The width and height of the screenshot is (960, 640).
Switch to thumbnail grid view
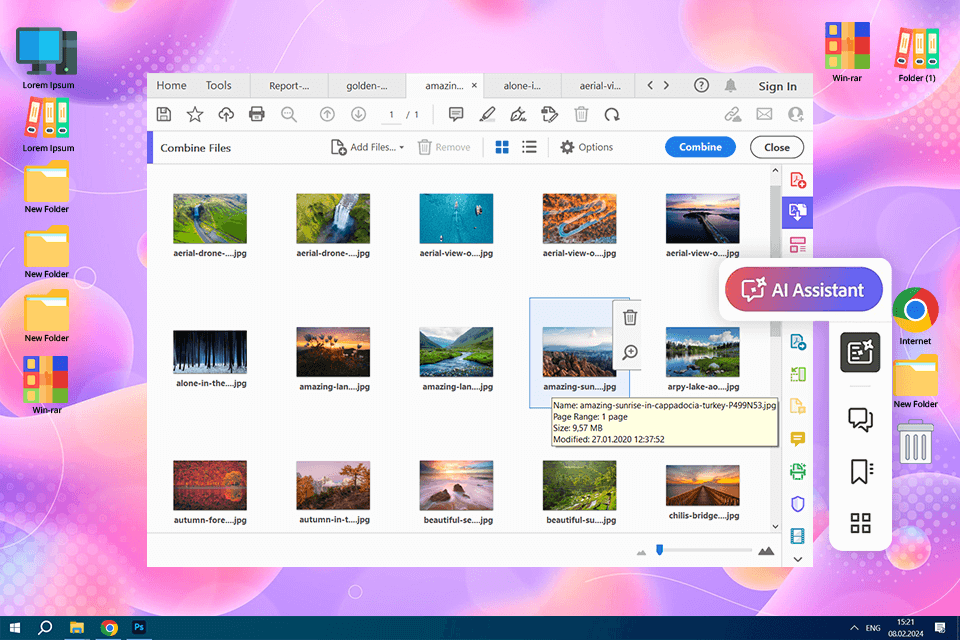502,147
